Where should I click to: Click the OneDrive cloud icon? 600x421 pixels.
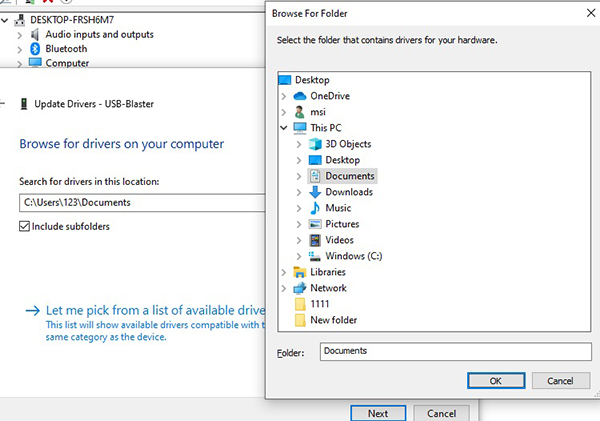(301, 96)
